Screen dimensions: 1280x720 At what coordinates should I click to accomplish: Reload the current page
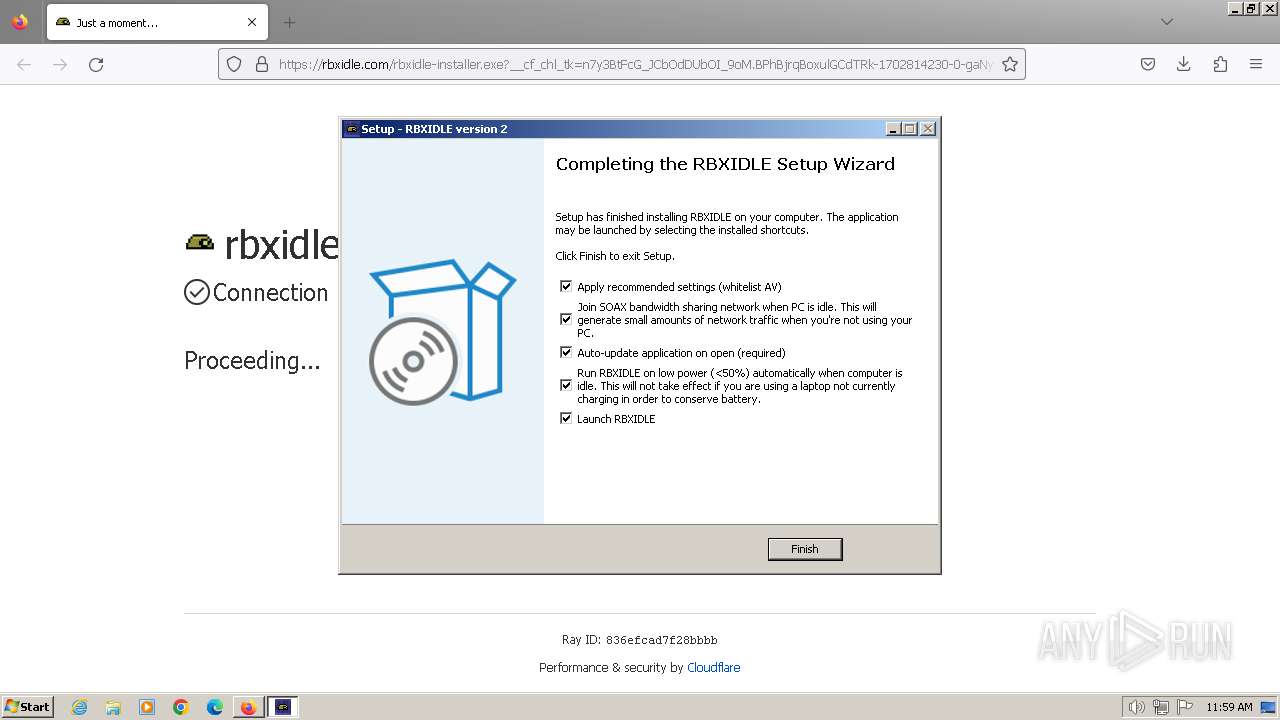tap(96, 64)
